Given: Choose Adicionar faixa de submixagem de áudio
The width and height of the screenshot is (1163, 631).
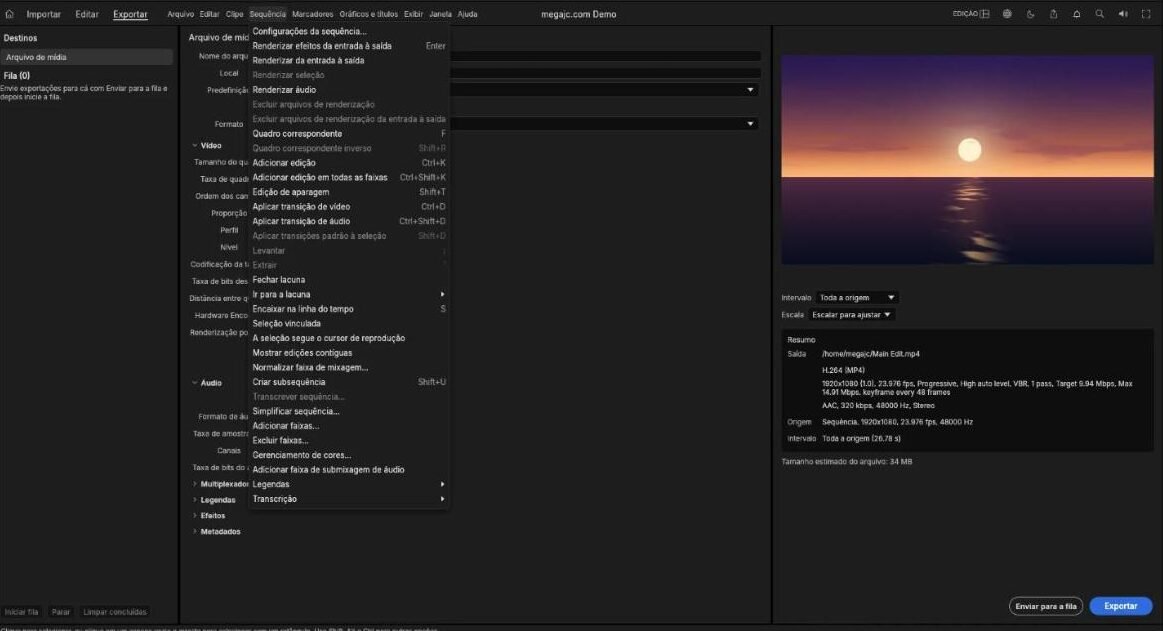Looking at the screenshot, I should click(348, 469).
